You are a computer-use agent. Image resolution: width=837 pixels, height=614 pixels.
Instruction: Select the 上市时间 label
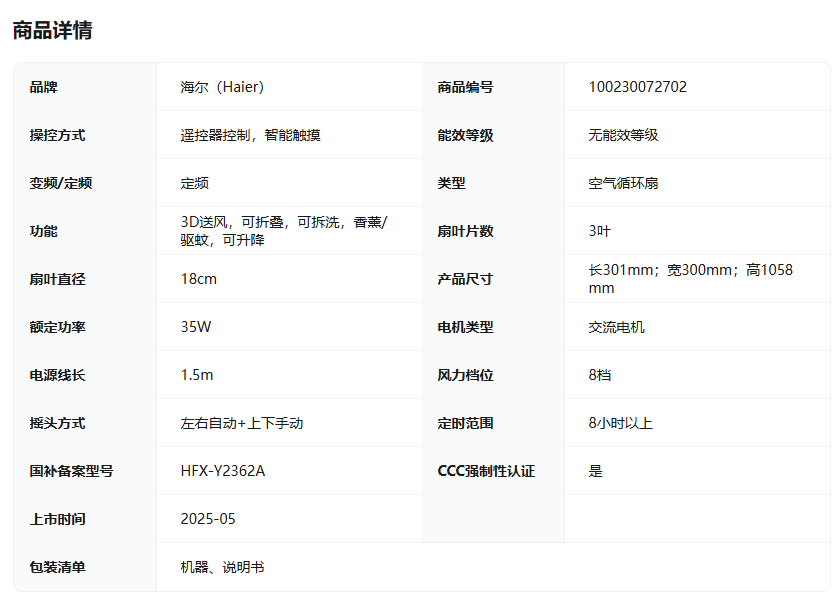pyautogui.click(x=57, y=519)
